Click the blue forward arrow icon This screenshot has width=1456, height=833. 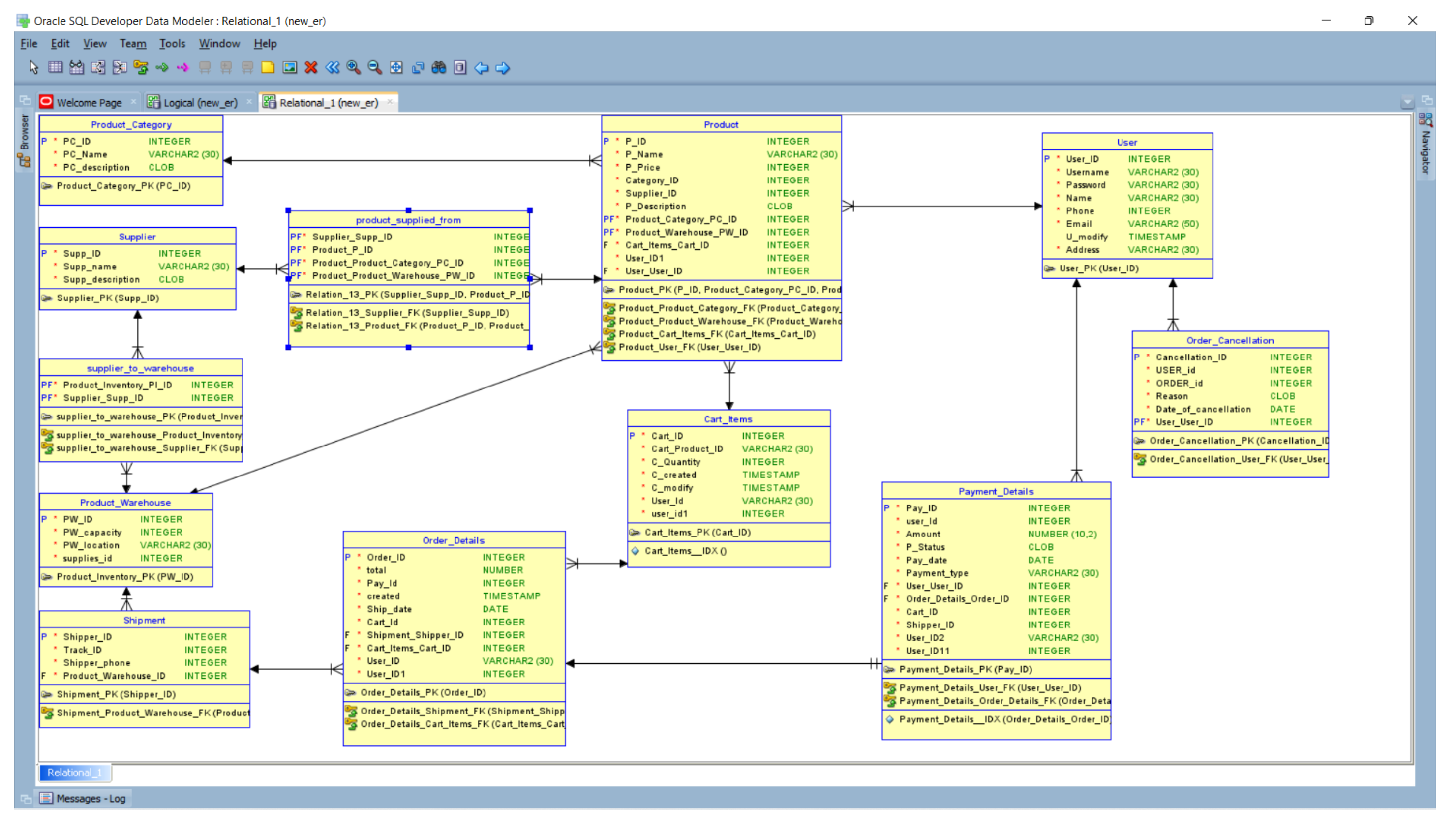[503, 67]
